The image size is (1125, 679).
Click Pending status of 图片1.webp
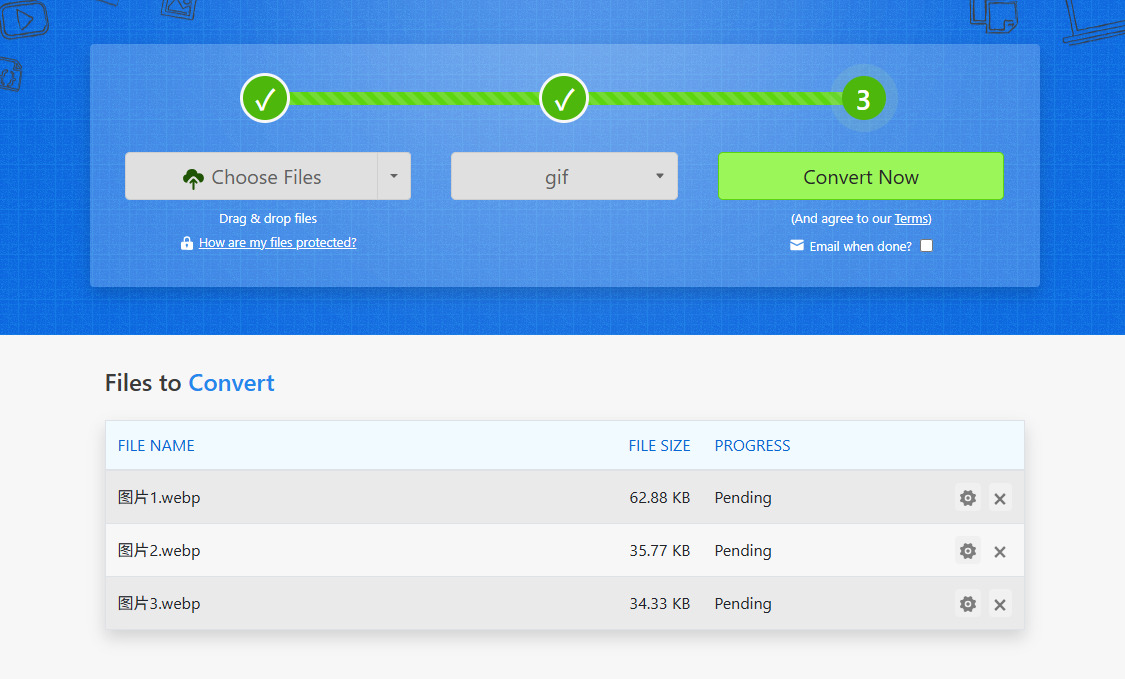pyautogui.click(x=743, y=498)
